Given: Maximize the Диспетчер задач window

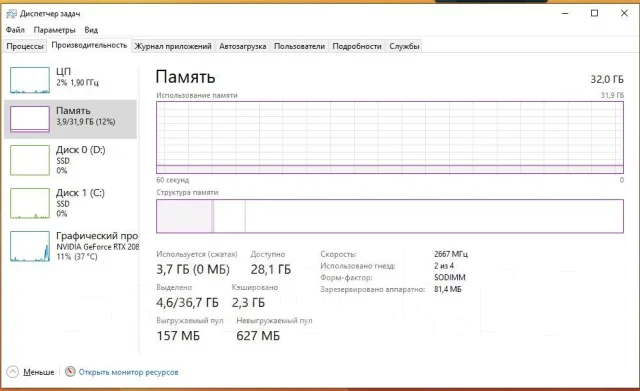Looking at the screenshot, I should point(595,13).
